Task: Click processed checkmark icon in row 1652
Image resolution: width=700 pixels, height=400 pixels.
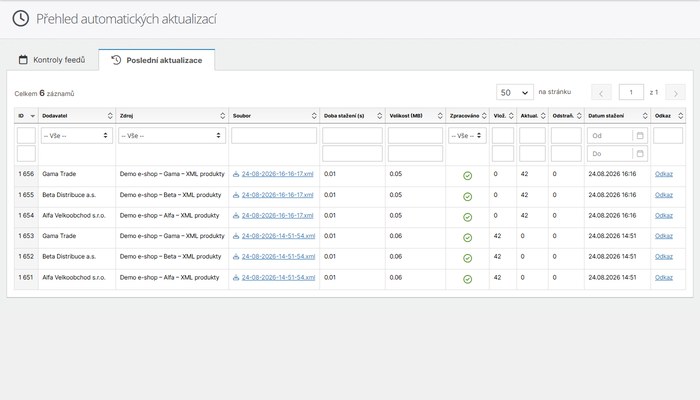Action: (x=467, y=258)
